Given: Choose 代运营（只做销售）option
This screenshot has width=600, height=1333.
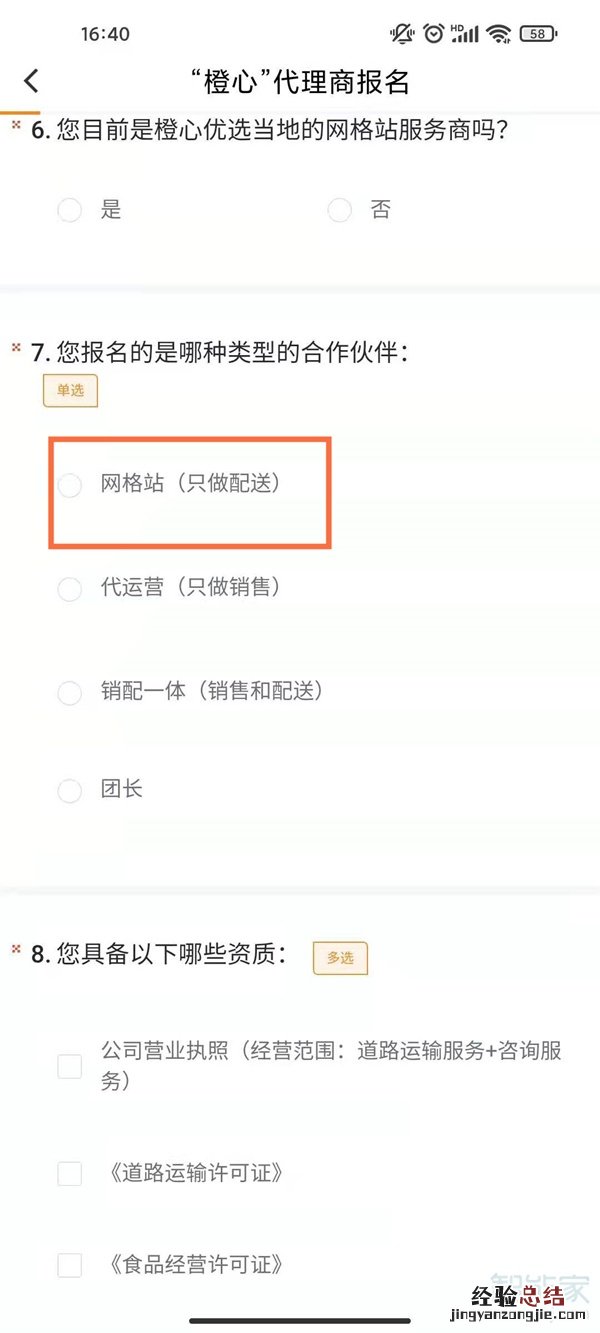Looking at the screenshot, I should pos(69,589).
